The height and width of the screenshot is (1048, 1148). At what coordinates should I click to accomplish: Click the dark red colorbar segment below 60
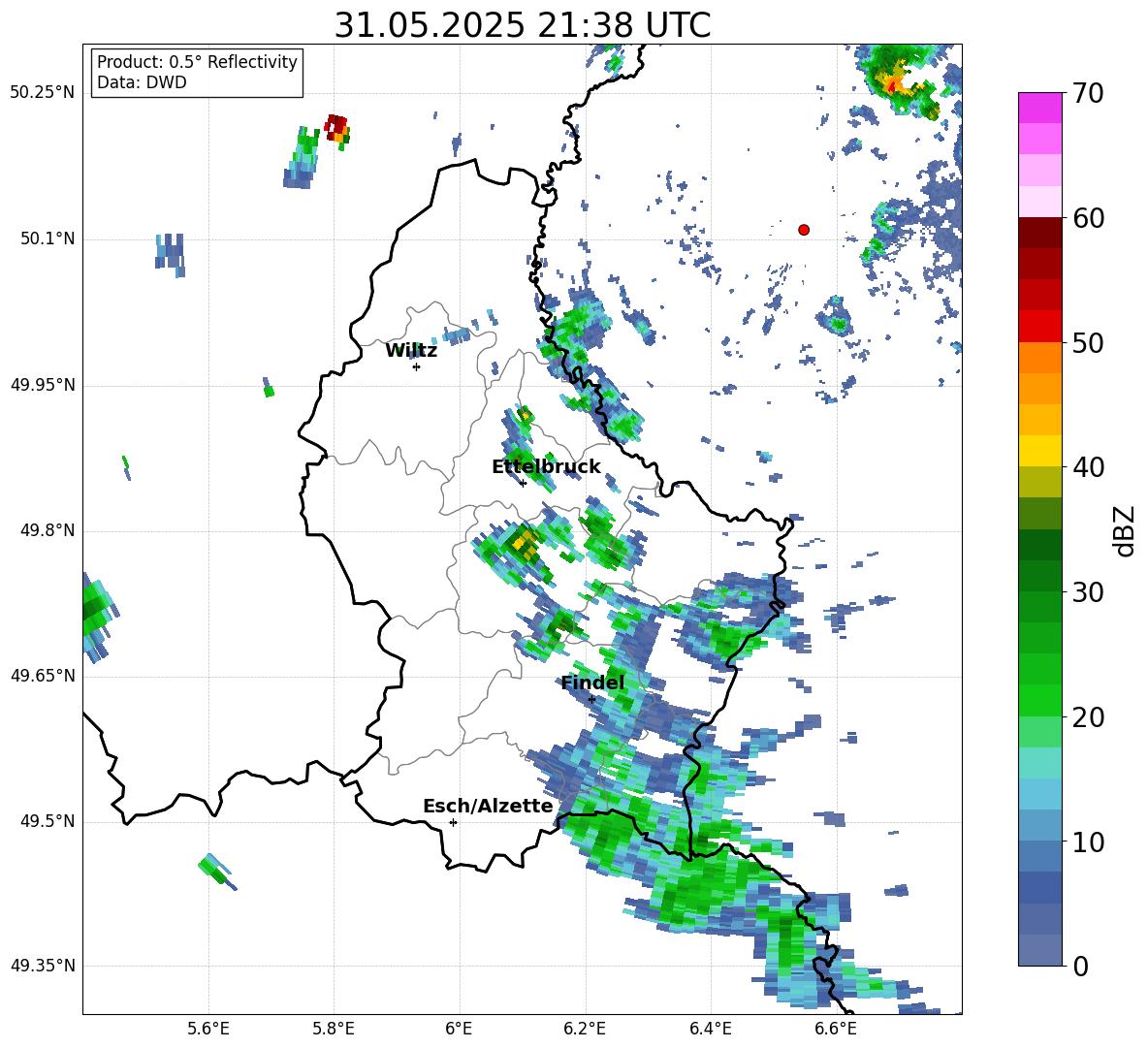[x=1039, y=233]
